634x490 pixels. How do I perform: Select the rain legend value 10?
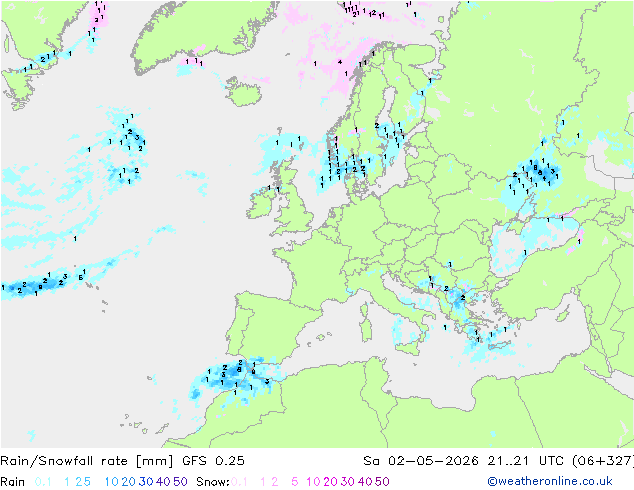(x=112, y=482)
